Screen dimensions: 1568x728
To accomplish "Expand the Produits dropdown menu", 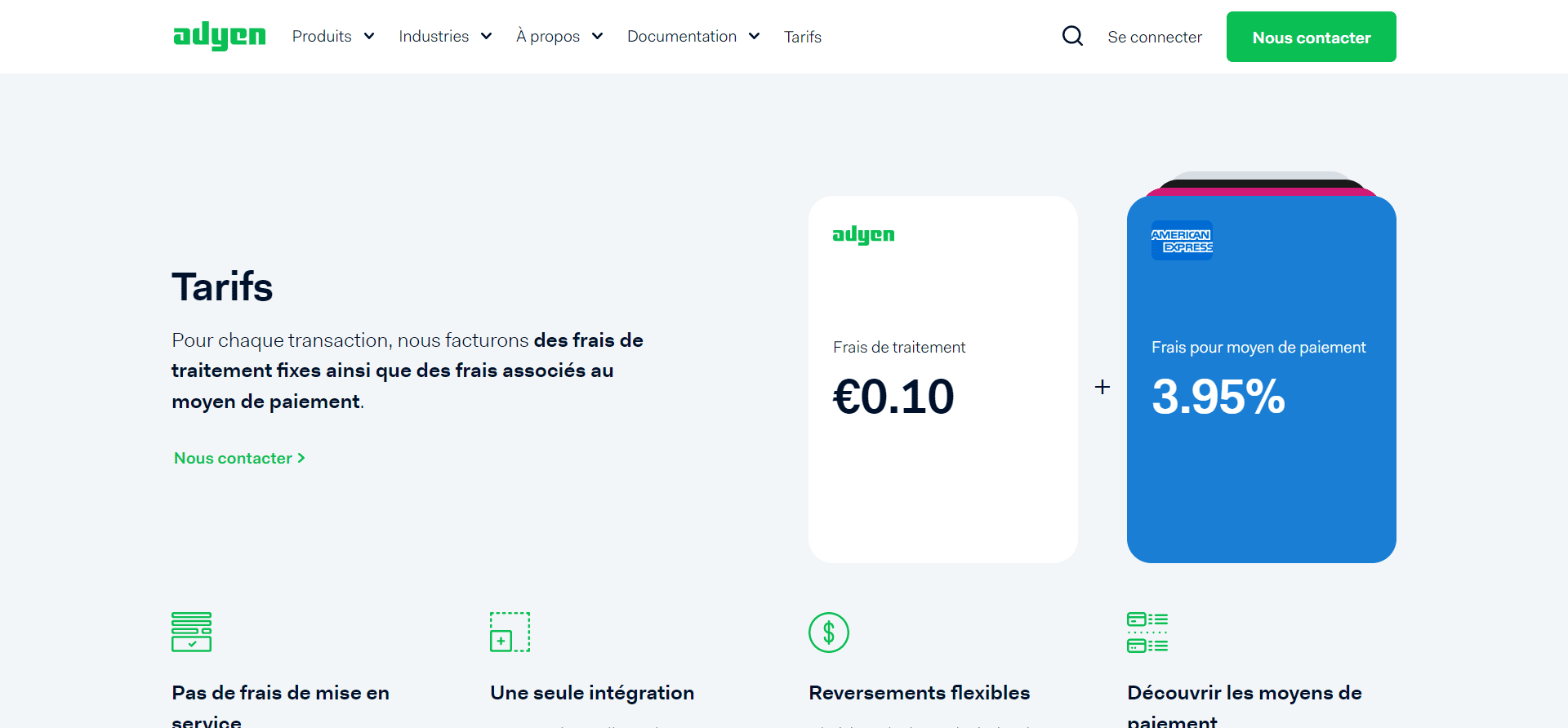I will pyautogui.click(x=333, y=37).
